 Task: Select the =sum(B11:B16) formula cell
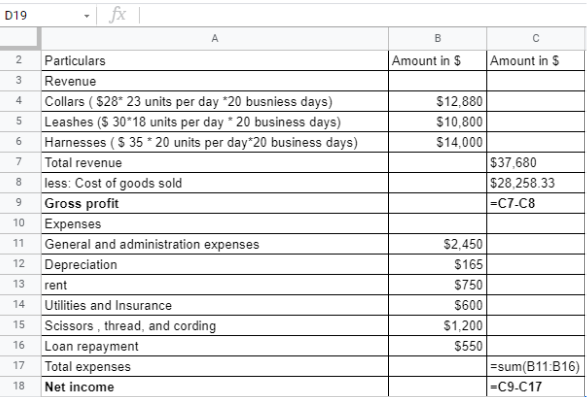536,366
